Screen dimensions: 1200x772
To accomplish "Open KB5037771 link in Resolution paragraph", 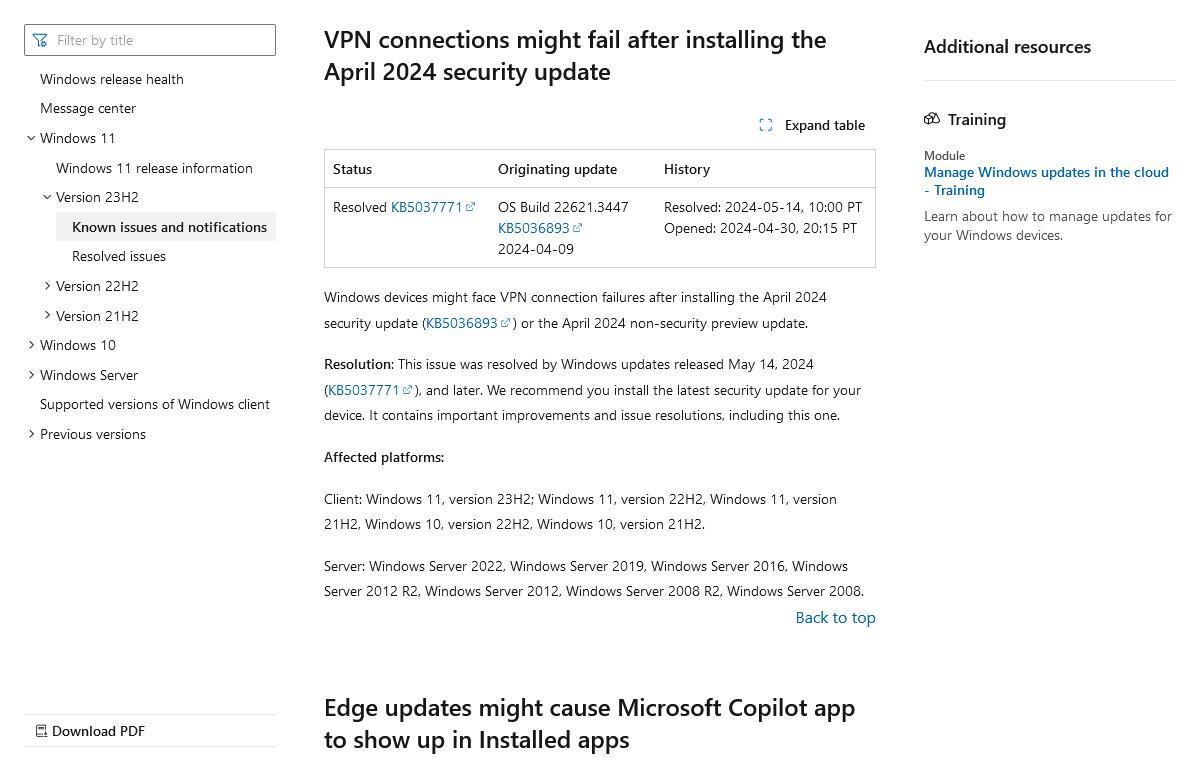I will click(x=364, y=390).
